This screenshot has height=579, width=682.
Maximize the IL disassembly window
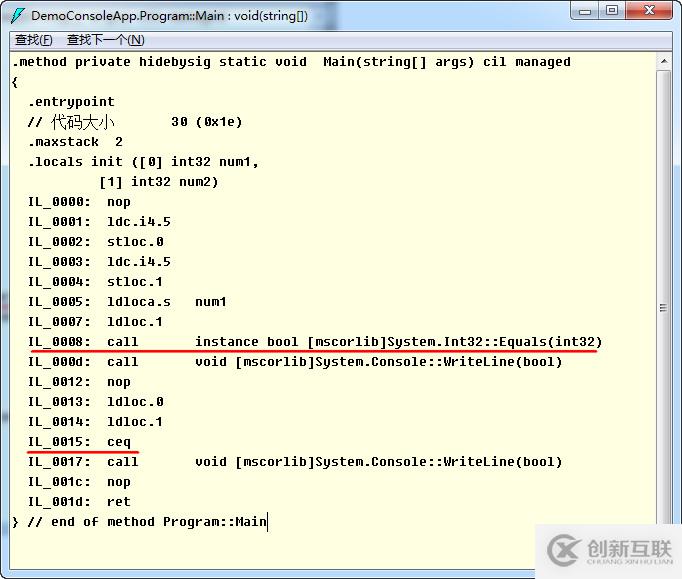pos(612,11)
